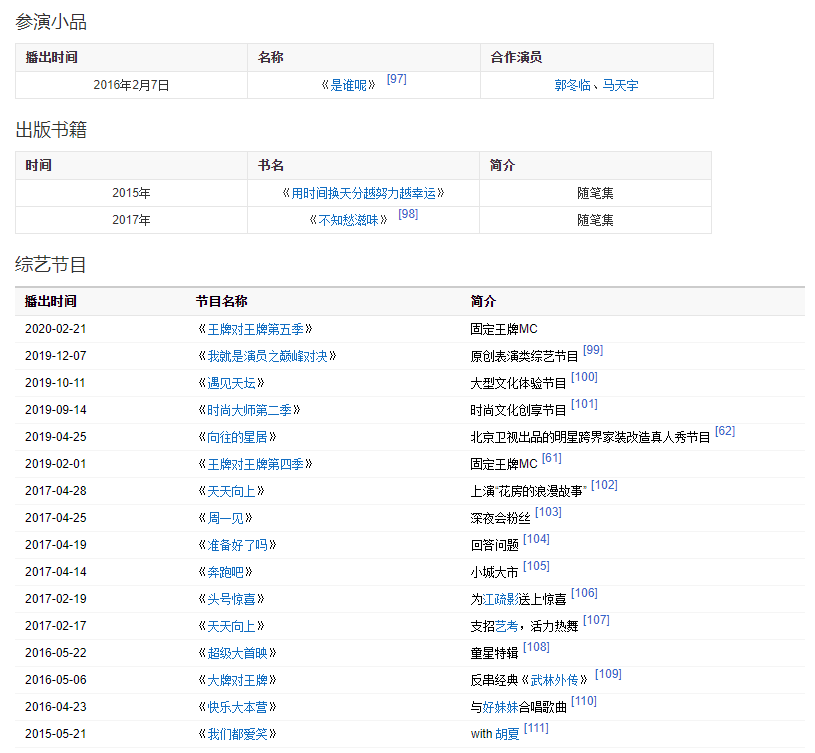Click 胡夏 name link

[x=507, y=734]
